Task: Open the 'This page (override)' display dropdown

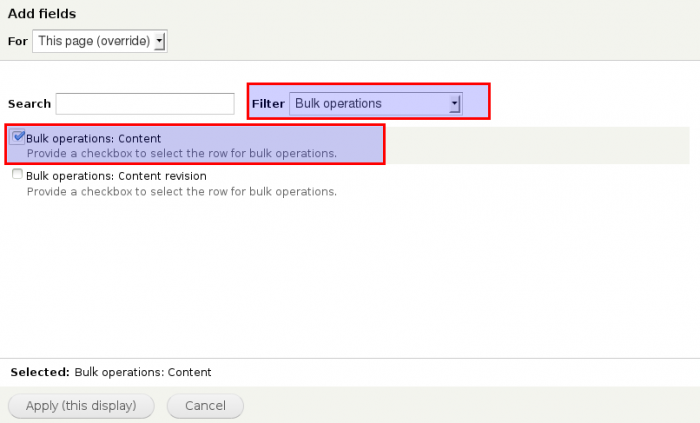Action: pyautogui.click(x=100, y=41)
